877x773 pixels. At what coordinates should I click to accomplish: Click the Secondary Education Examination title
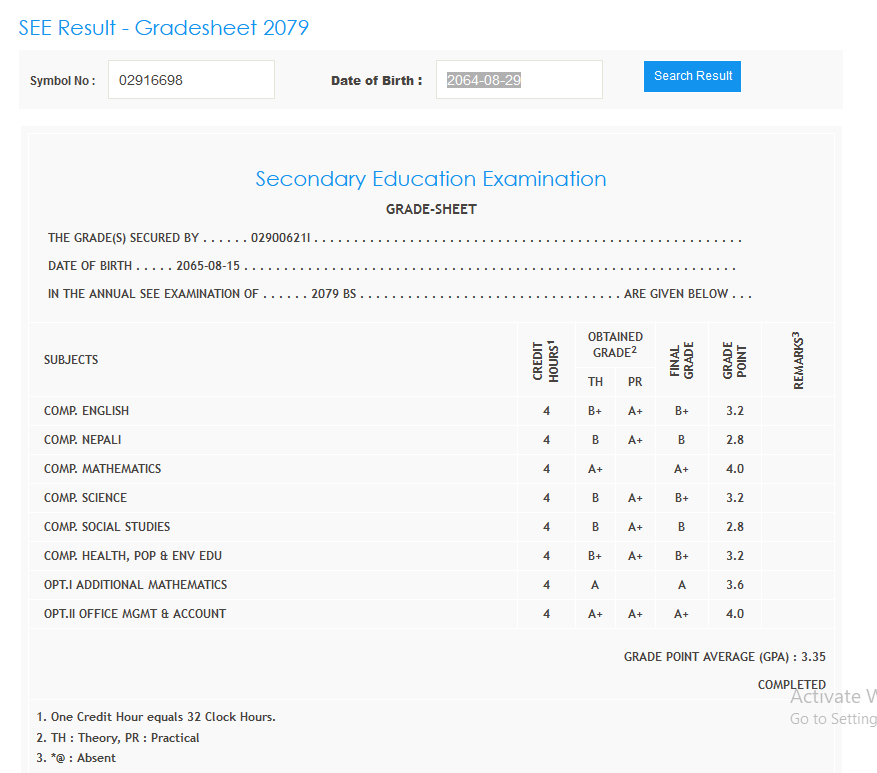[x=431, y=179]
